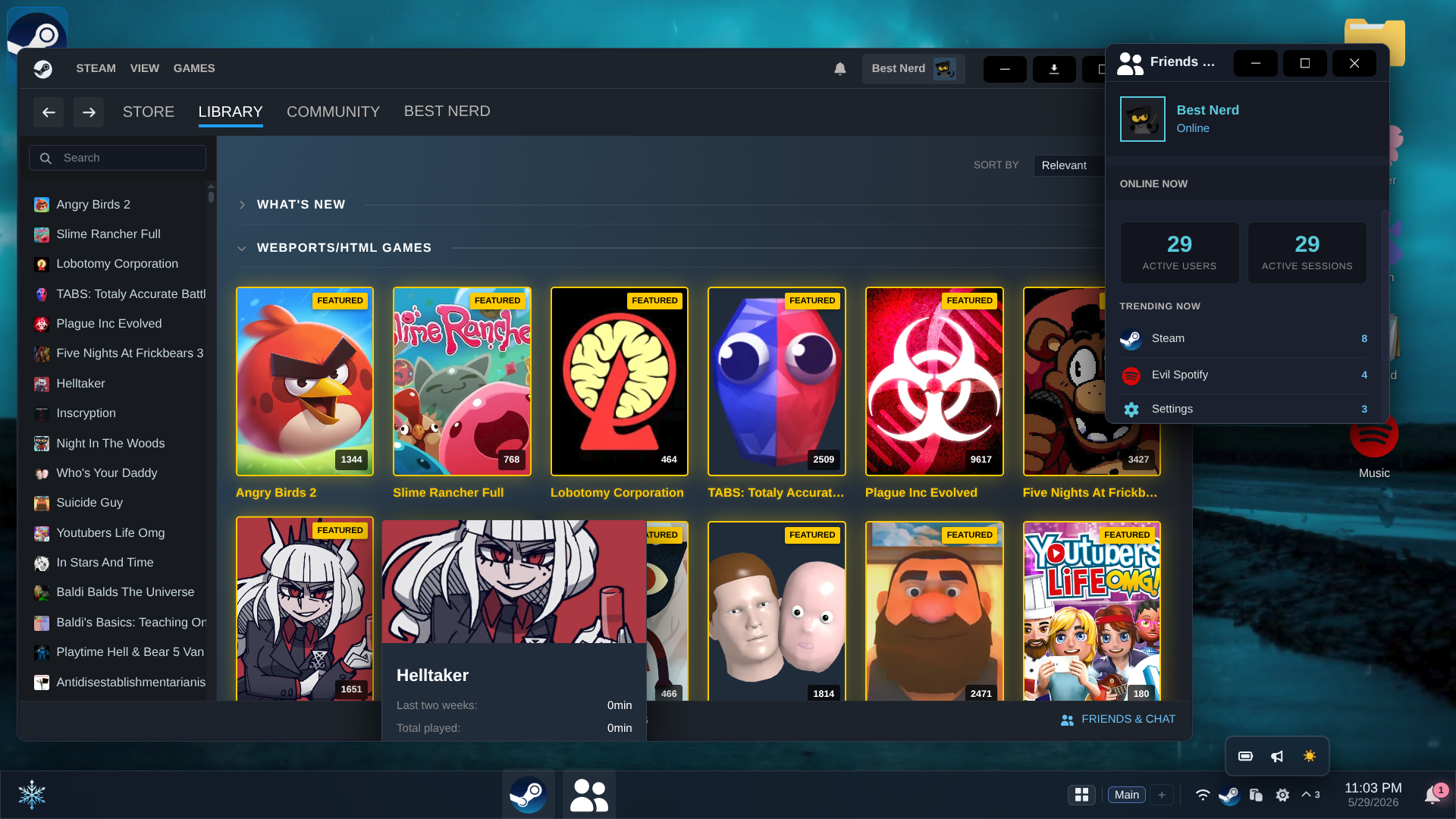Click the megaphone icon in tray popup
This screenshot has width=1456, height=819.
(1278, 756)
